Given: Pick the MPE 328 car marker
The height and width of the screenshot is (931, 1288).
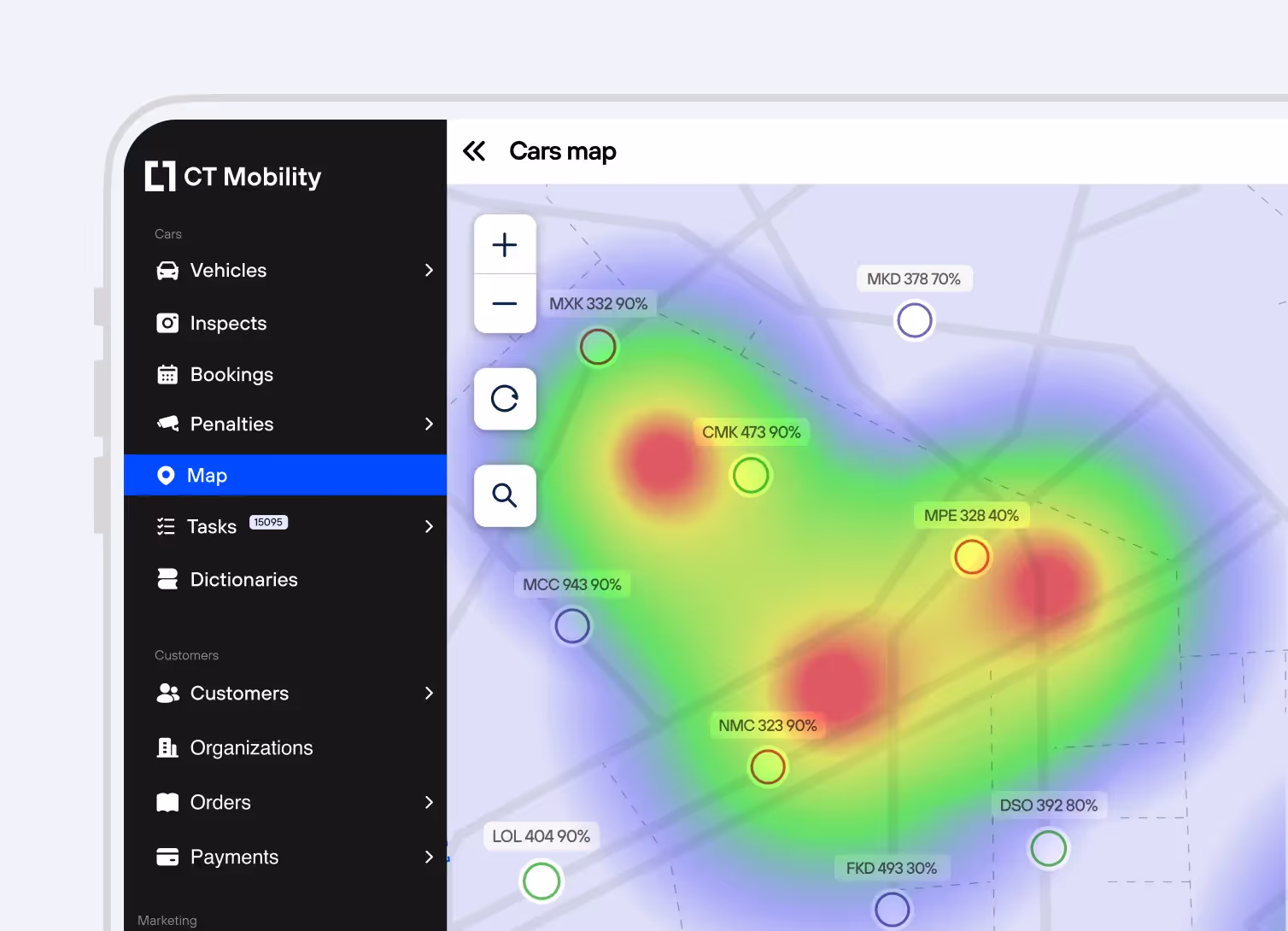Looking at the screenshot, I should [972, 557].
